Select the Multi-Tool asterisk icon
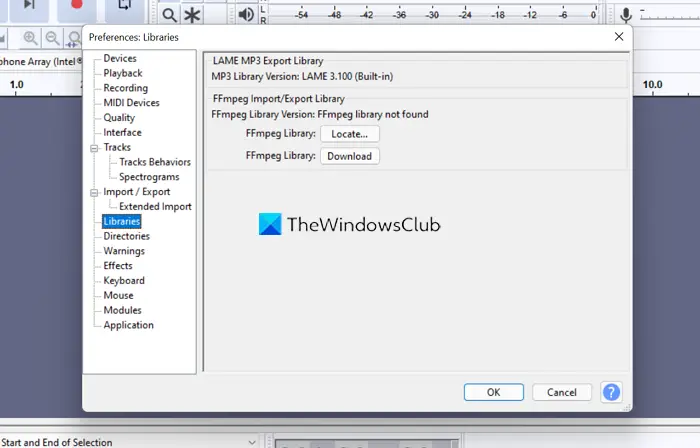The width and height of the screenshot is (700, 448). [x=192, y=15]
